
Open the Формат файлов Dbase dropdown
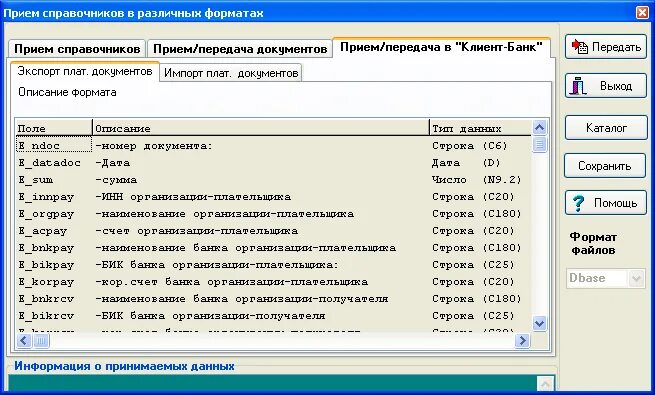tap(636, 278)
